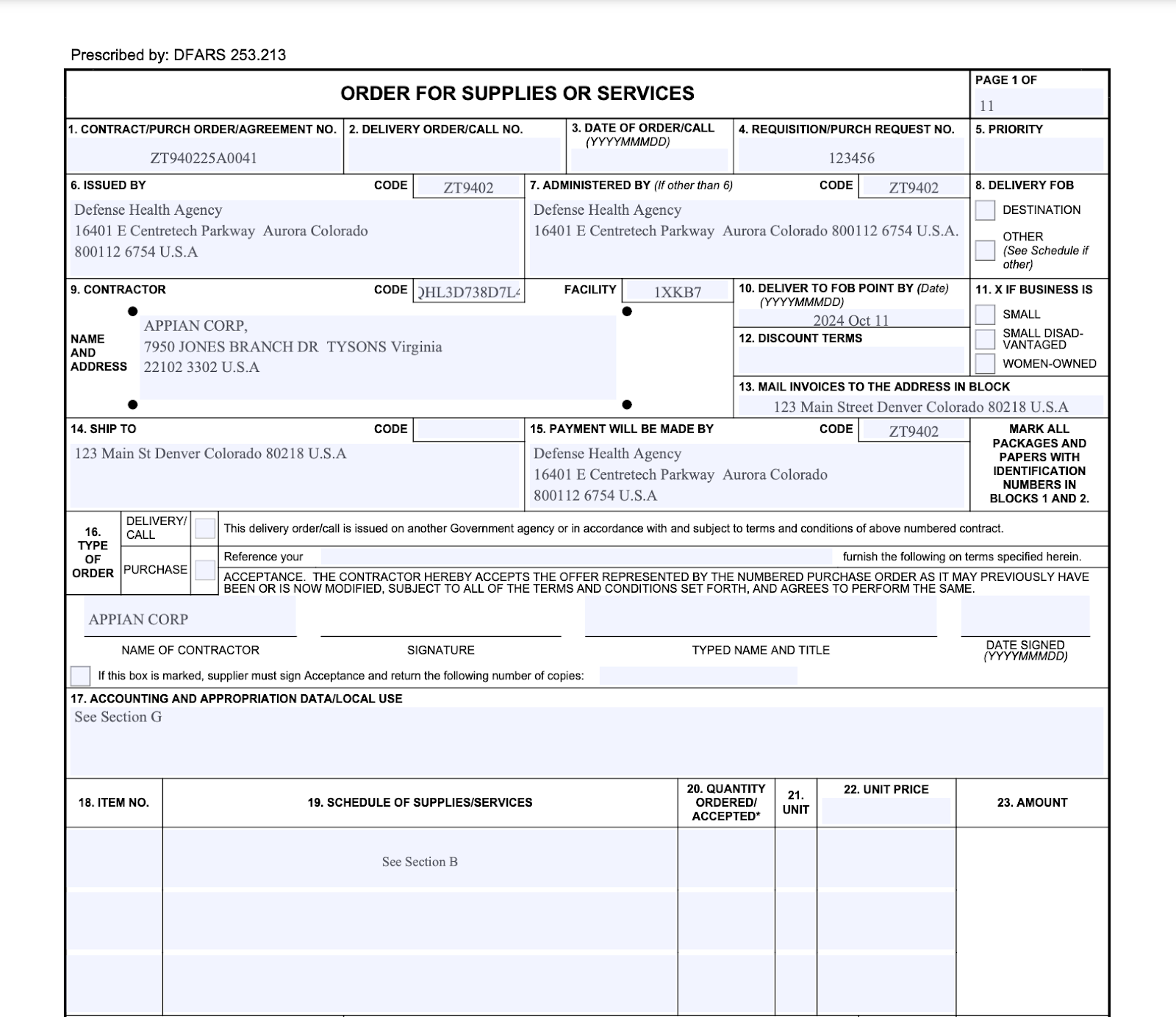
Task: Edit the Requisition/Purch Request No. field 123456
Action: (851, 157)
